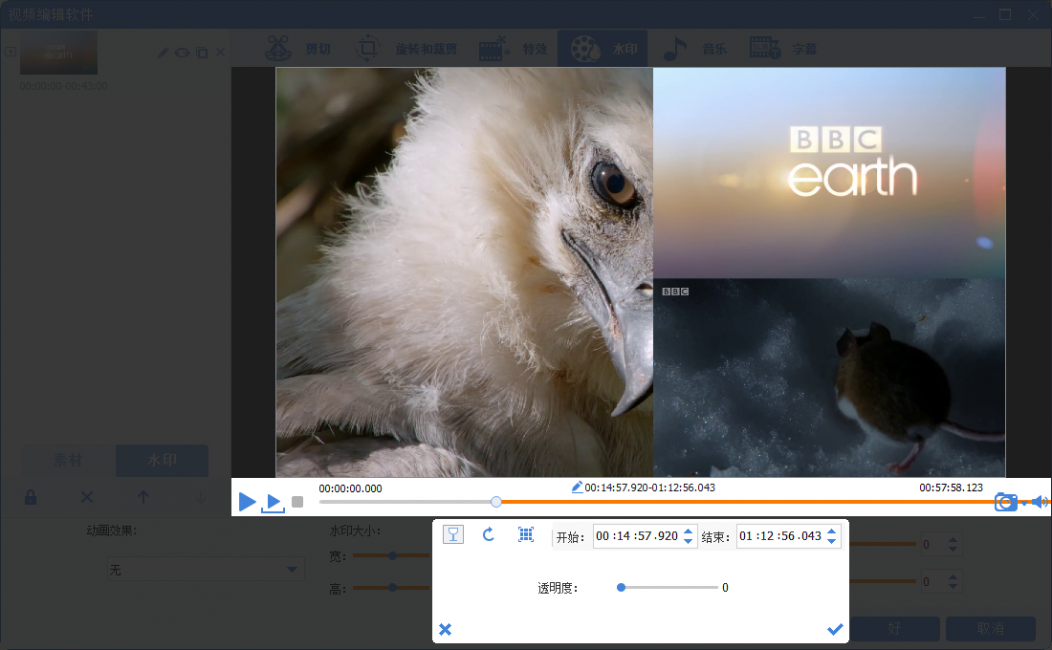1052x650 pixels.
Task: Move the watermark up with the up arrow
Action: tap(144, 498)
